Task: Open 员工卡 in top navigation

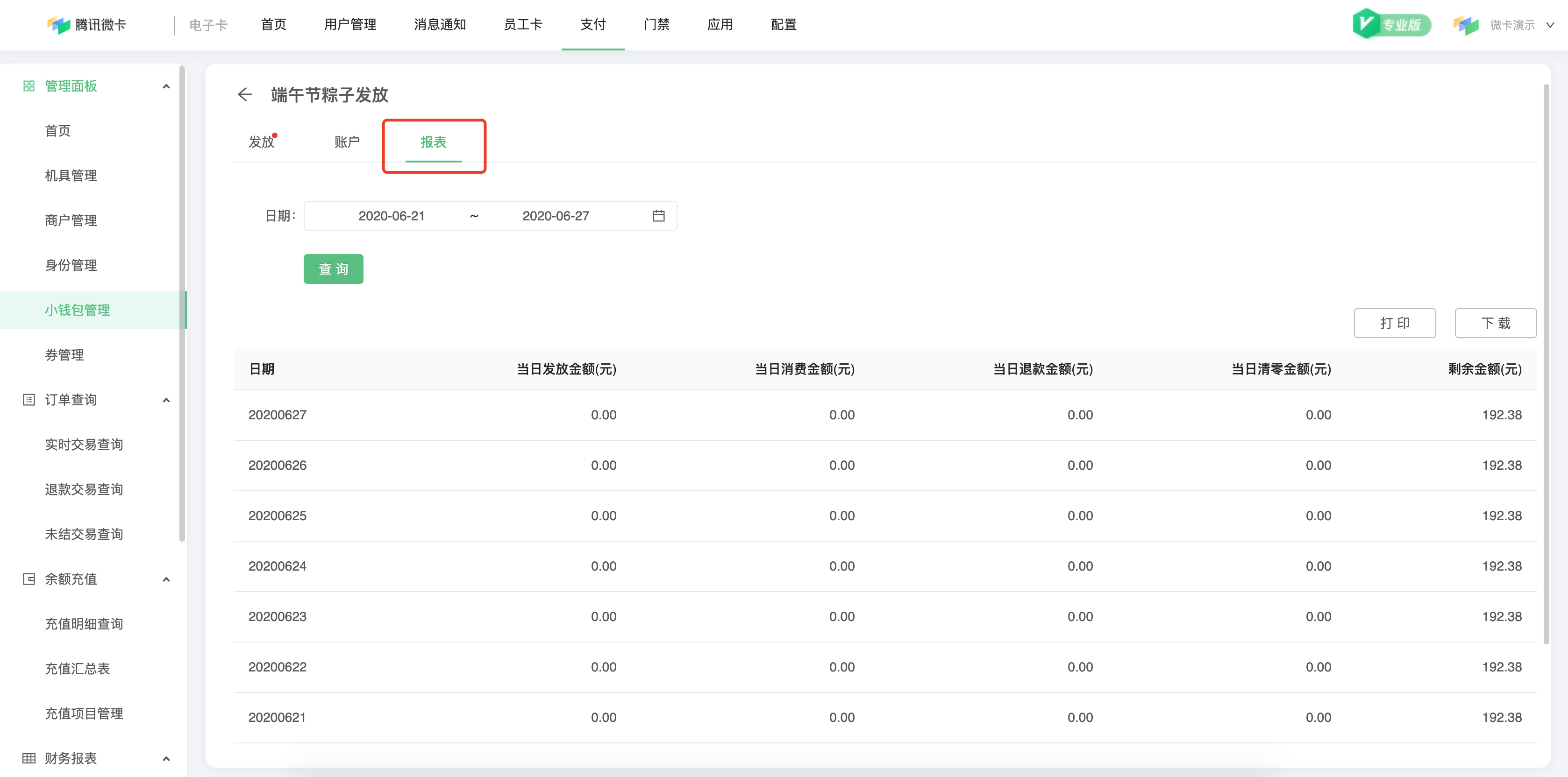Action: pos(523,25)
